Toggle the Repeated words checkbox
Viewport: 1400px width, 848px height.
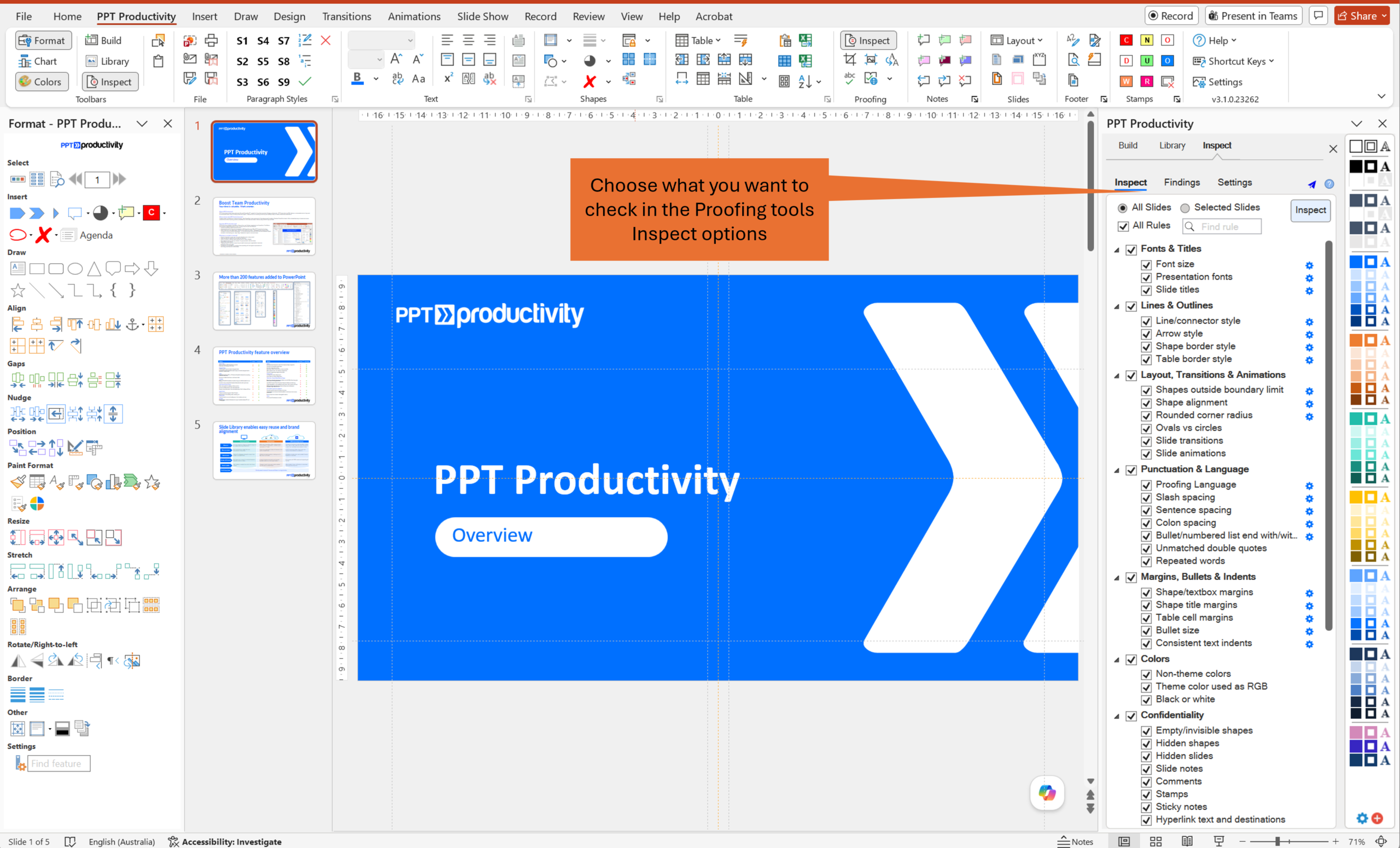tap(1146, 561)
